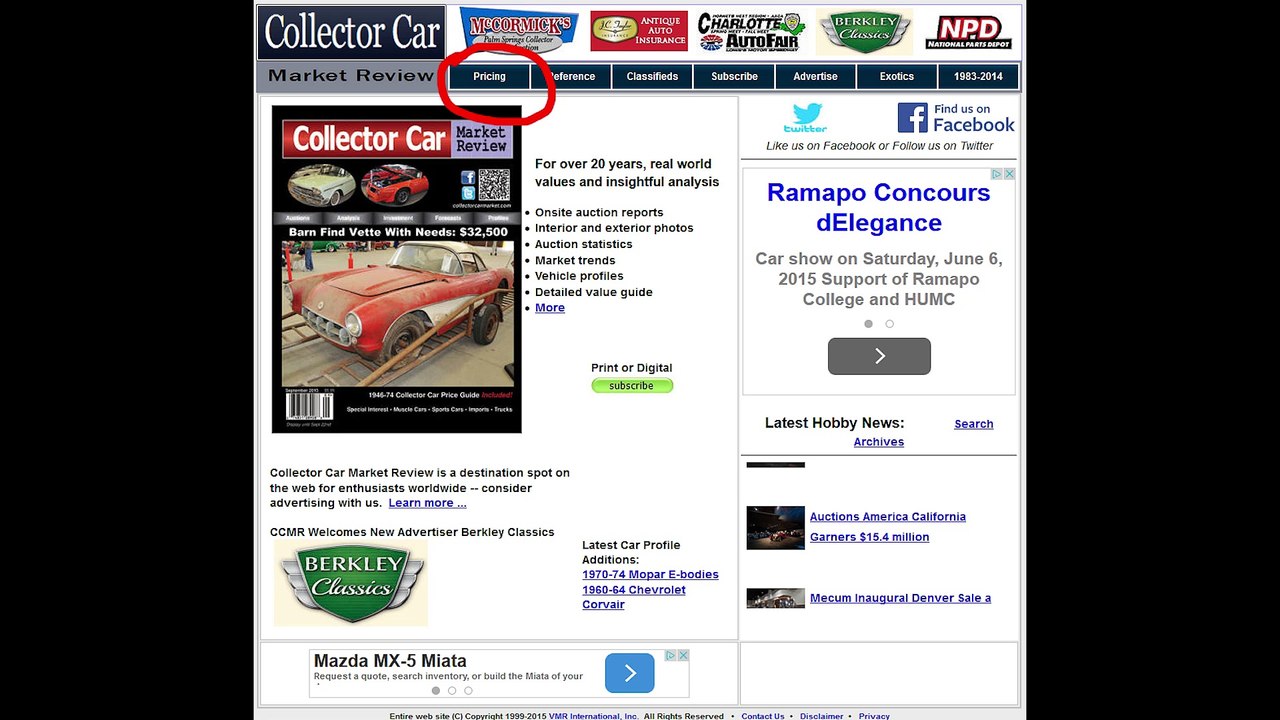Click 'Onsite auction reports' bullet text

[599, 212]
